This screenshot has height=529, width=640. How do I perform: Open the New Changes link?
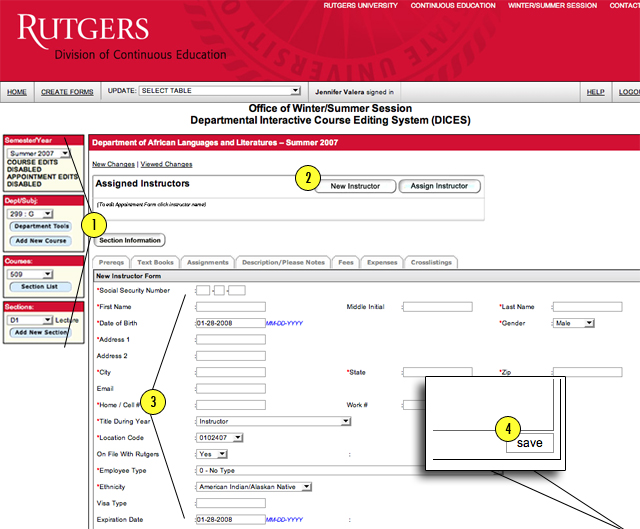click(113, 164)
